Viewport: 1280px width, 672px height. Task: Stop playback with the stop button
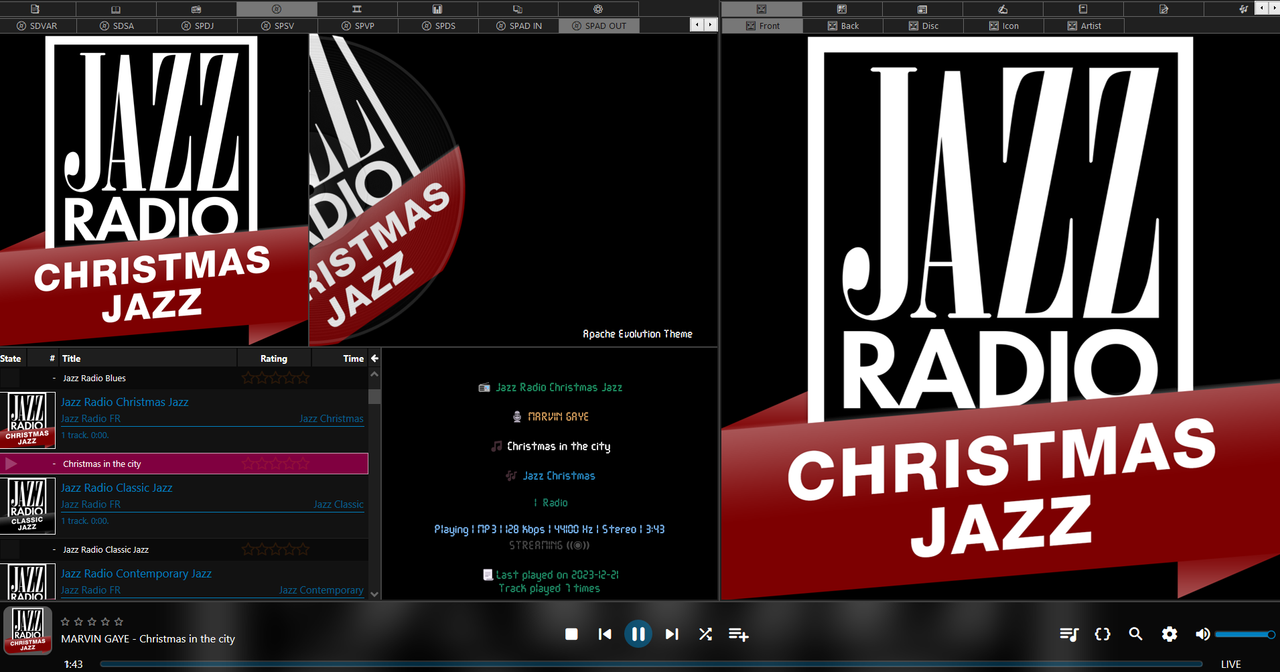point(571,634)
